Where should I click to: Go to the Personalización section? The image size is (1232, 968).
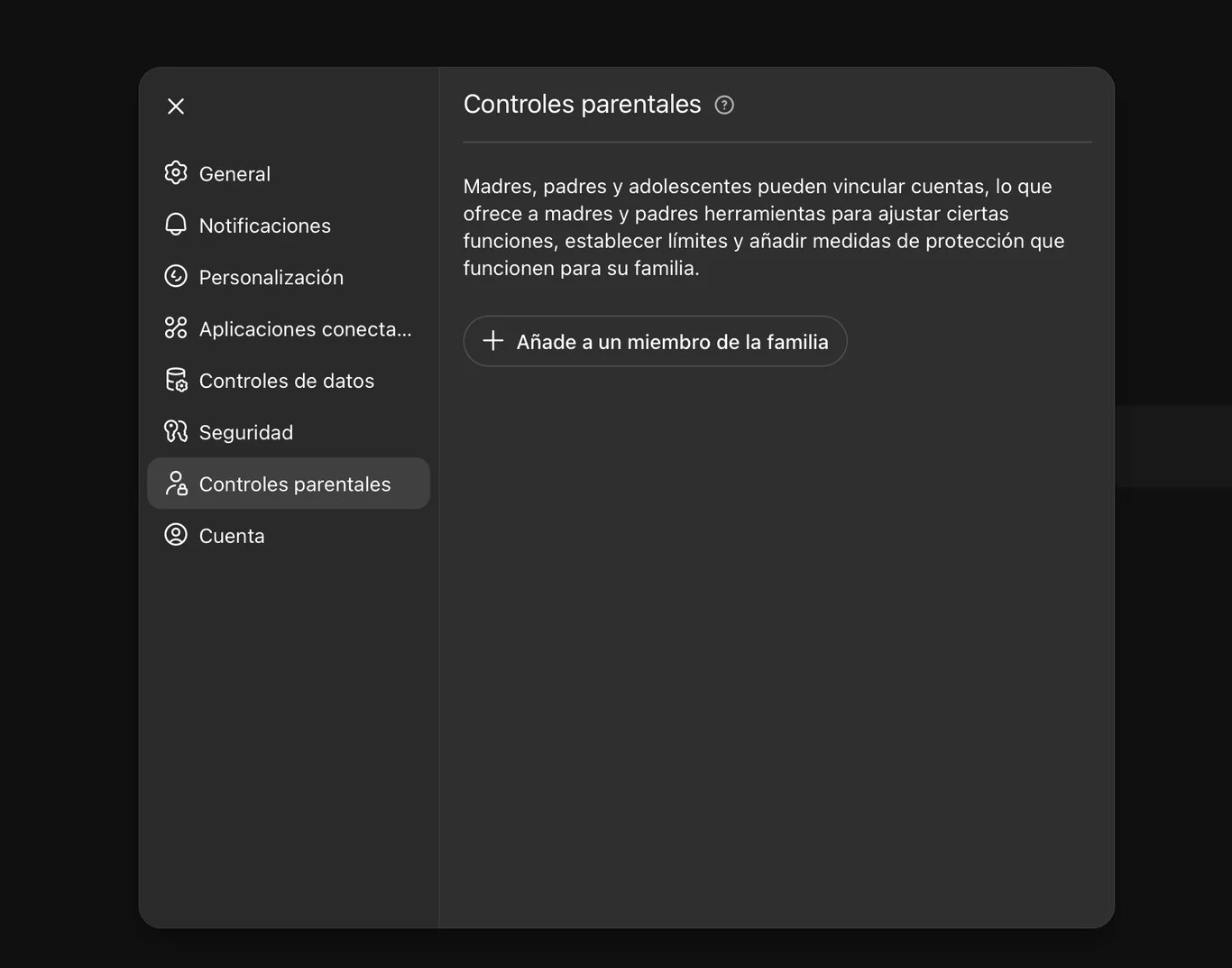tap(271, 278)
